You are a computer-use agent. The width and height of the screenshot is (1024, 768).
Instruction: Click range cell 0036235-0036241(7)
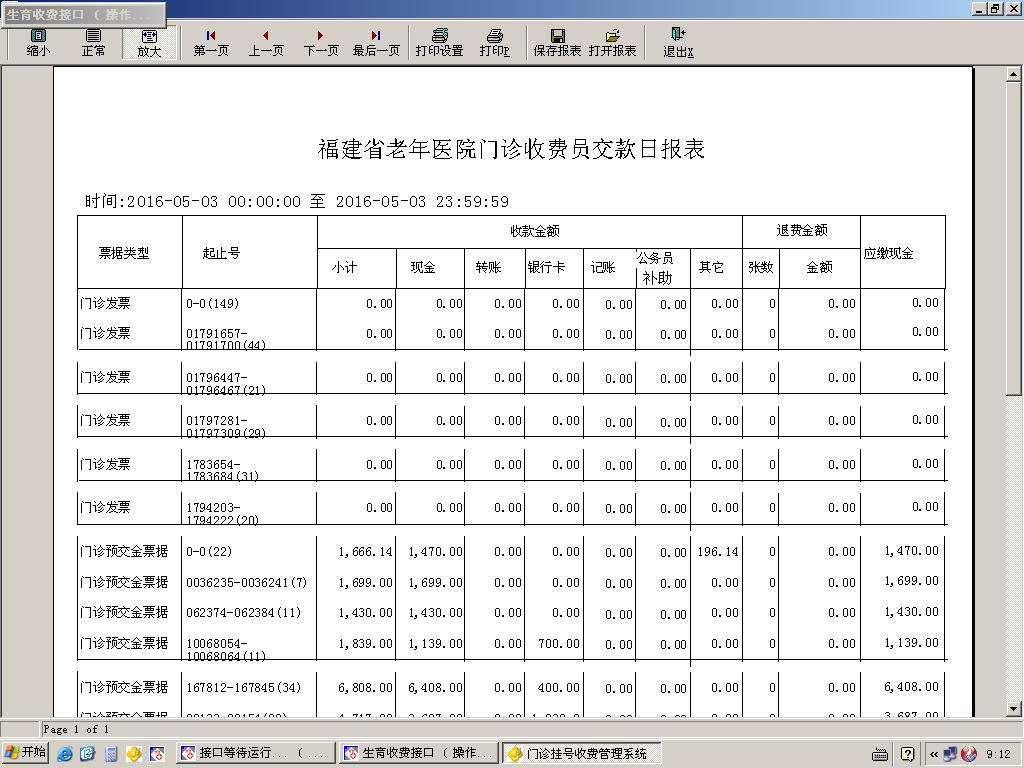coord(246,582)
